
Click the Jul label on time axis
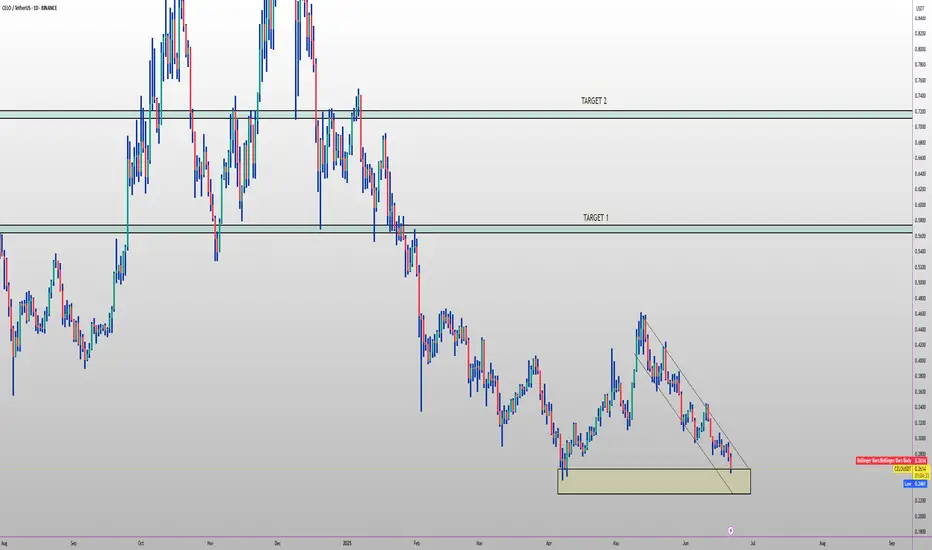[x=752, y=543]
